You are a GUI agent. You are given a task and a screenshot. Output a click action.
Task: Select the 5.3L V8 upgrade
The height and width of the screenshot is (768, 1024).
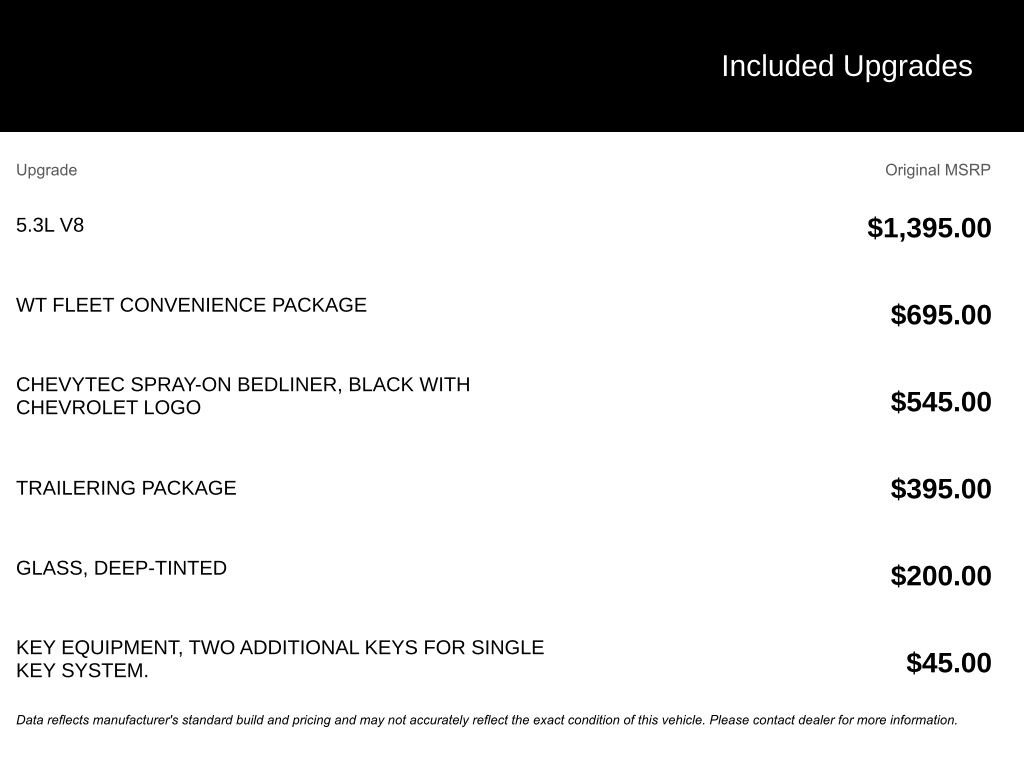point(50,225)
